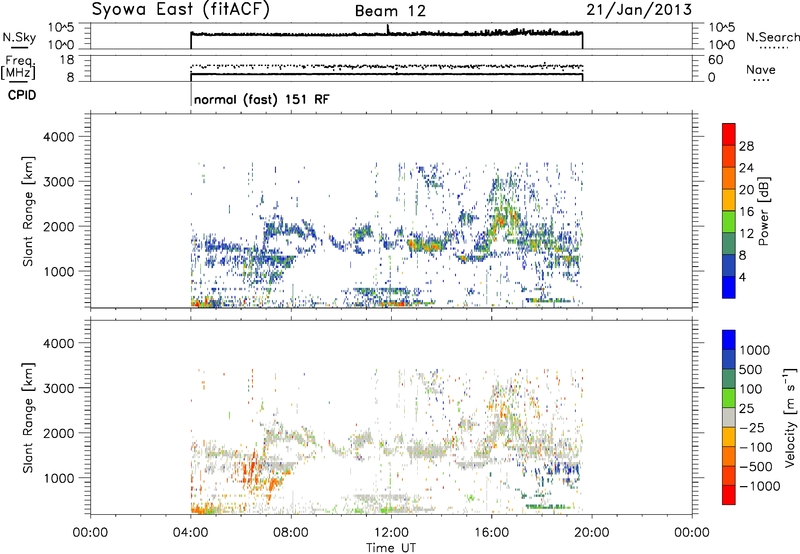Viewport: 800px width, 554px height.
Task: Click the '4' Power colorbar tick value
Action: pyautogui.click(x=742, y=277)
